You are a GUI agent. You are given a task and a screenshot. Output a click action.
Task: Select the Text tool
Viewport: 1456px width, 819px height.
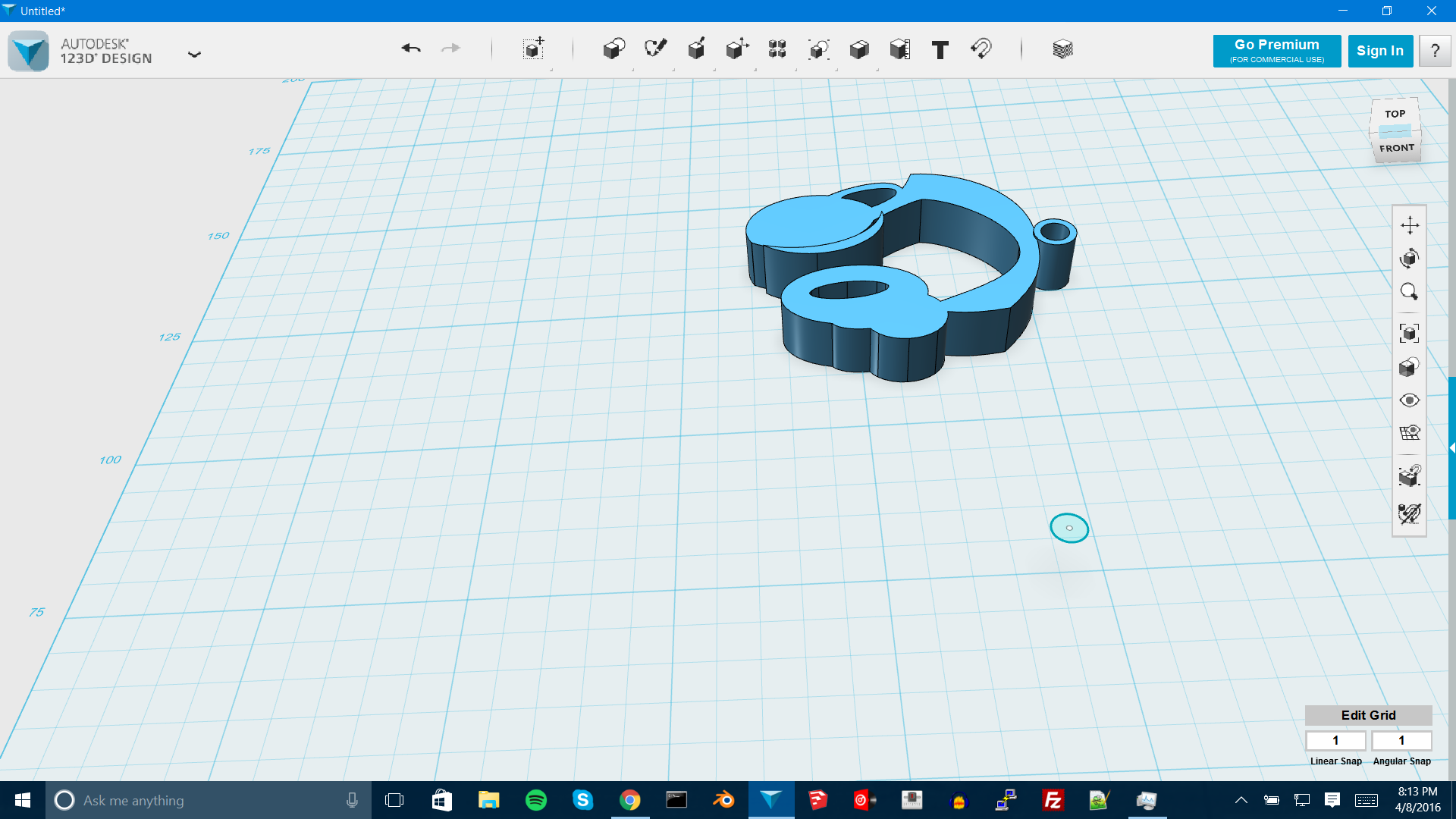pyautogui.click(x=940, y=50)
